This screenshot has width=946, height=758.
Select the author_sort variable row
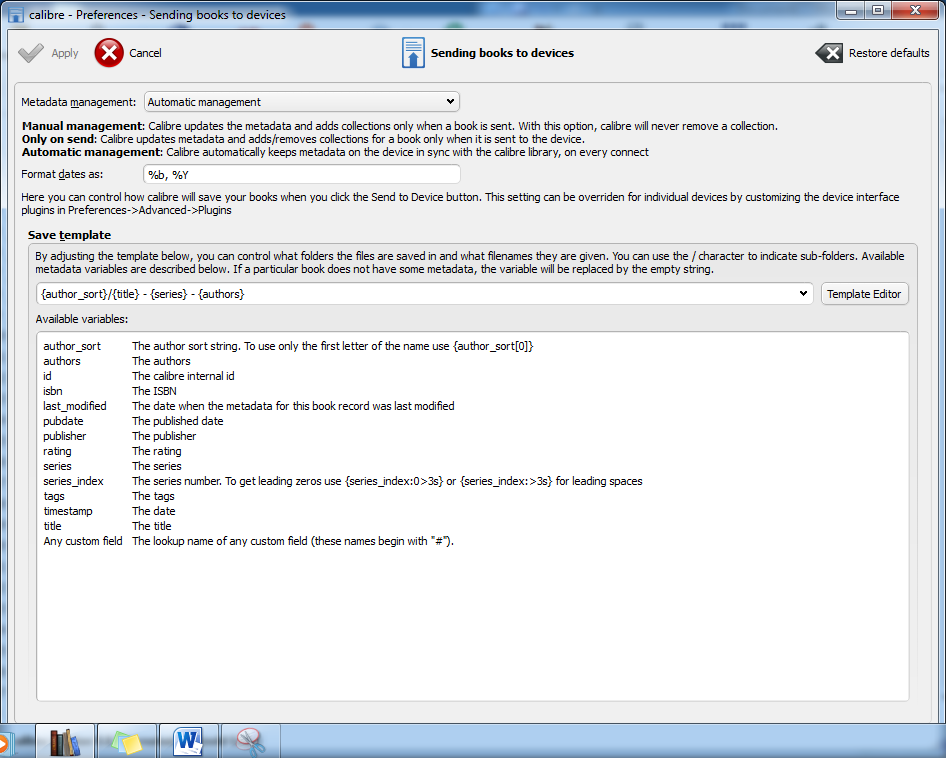(x=288, y=346)
